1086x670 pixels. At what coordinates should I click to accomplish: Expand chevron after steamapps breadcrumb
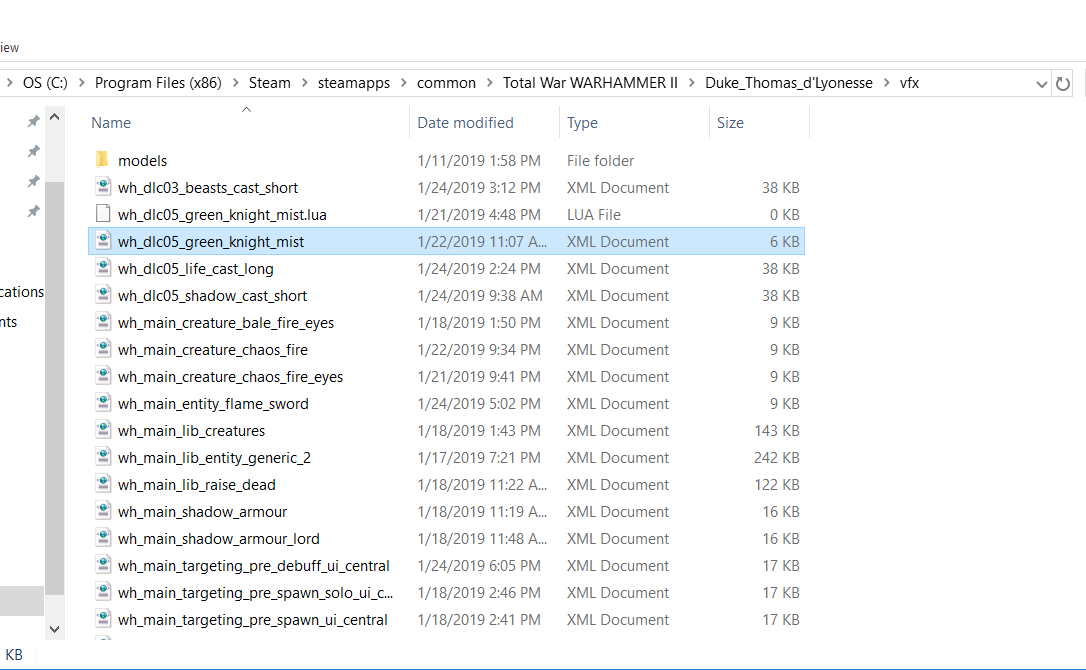(x=403, y=82)
